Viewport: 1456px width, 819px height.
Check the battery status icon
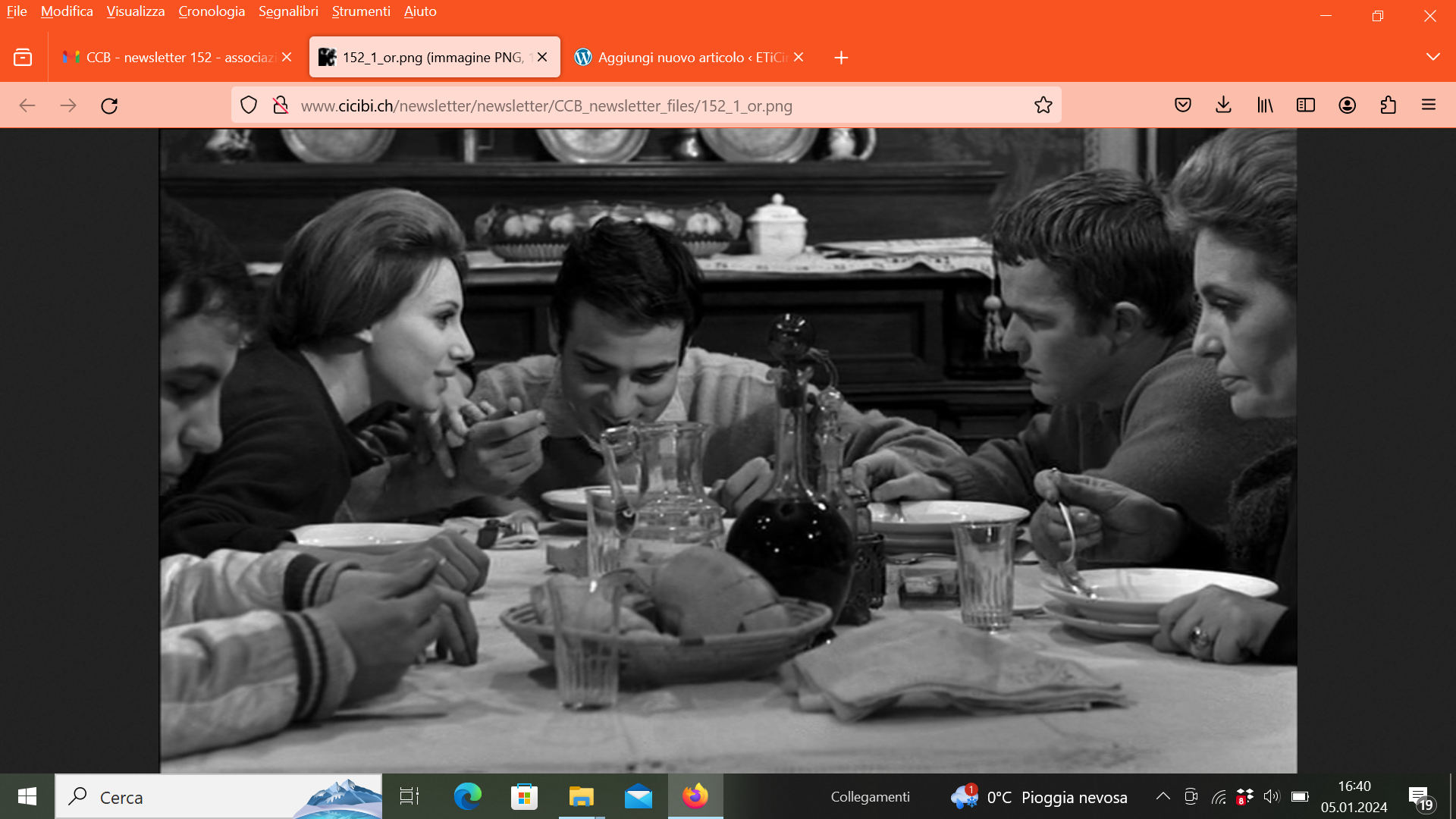pyautogui.click(x=1300, y=796)
